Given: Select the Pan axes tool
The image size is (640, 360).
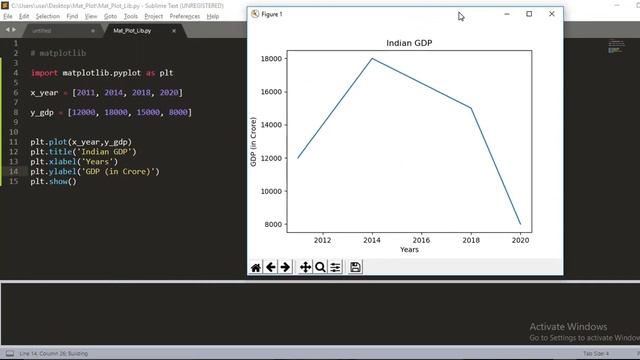Looking at the screenshot, I should (305, 267).
